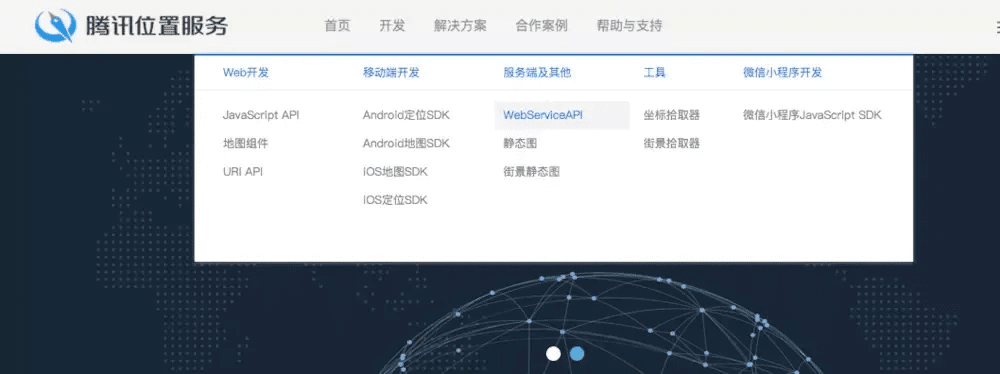Screen dimensions: 1000x374
Task: Click the 微信小程序开发 column heading
Action: 783,72
